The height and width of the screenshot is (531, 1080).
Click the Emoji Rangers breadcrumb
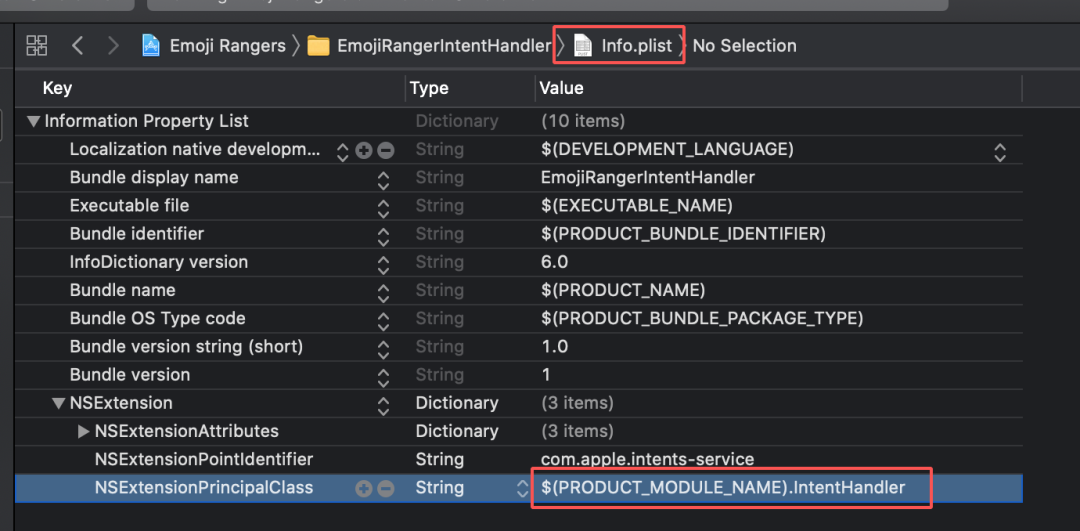(x=226, y=45)
